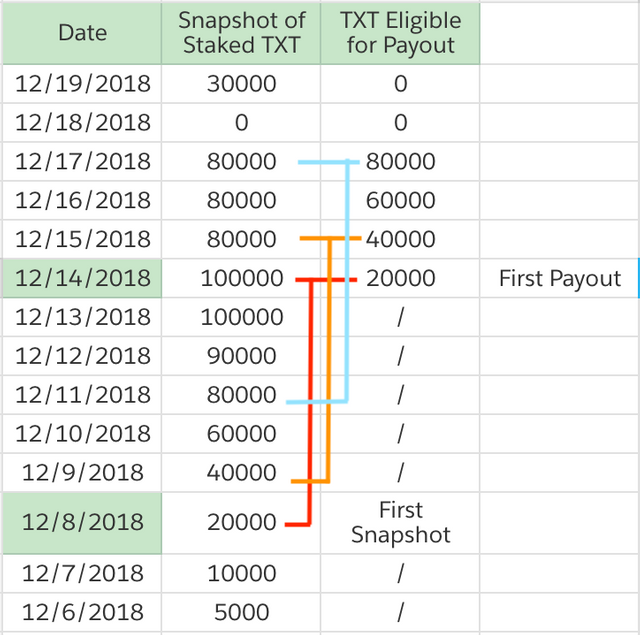This screenshot has width=640, height=635.
Task: Select the highlighted 12/8/2018 date cell
Action: pyautogui.click(x=82, y=522)
